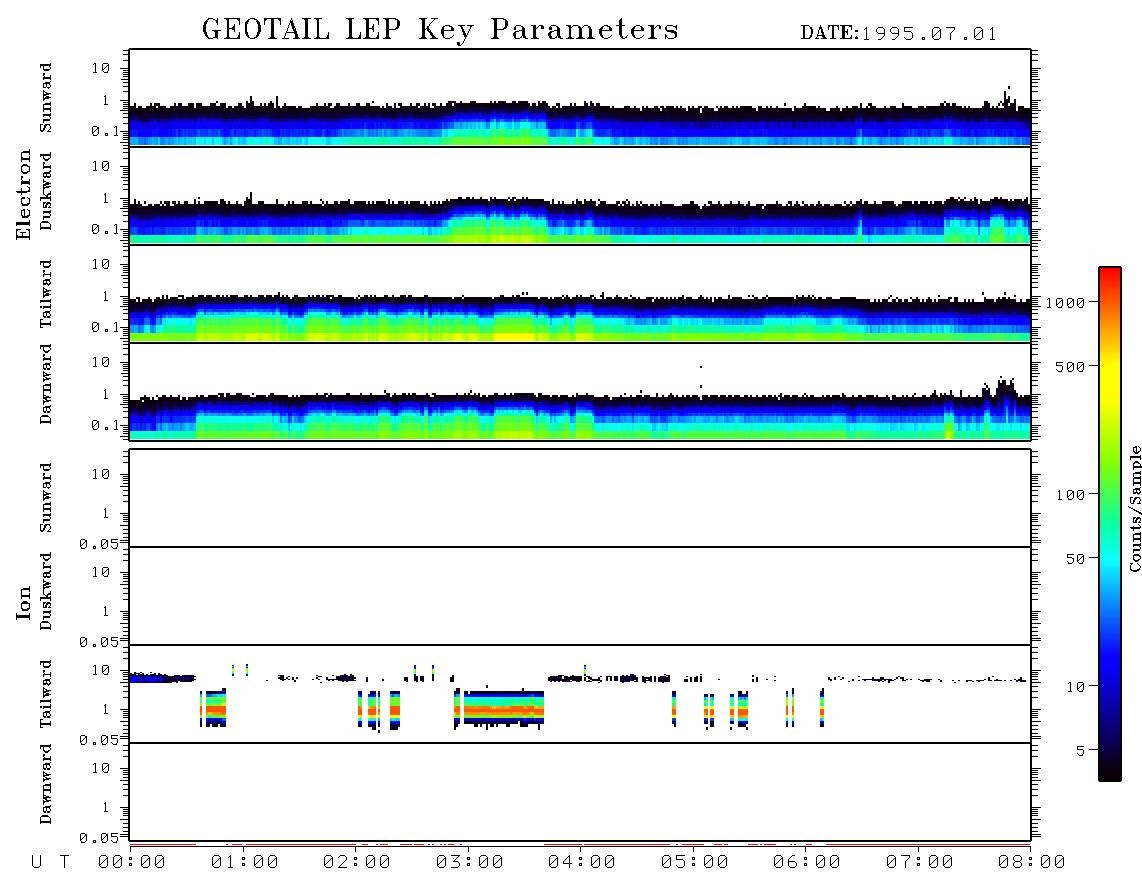Click the Electron Duskward spectrogram panel

580,196
